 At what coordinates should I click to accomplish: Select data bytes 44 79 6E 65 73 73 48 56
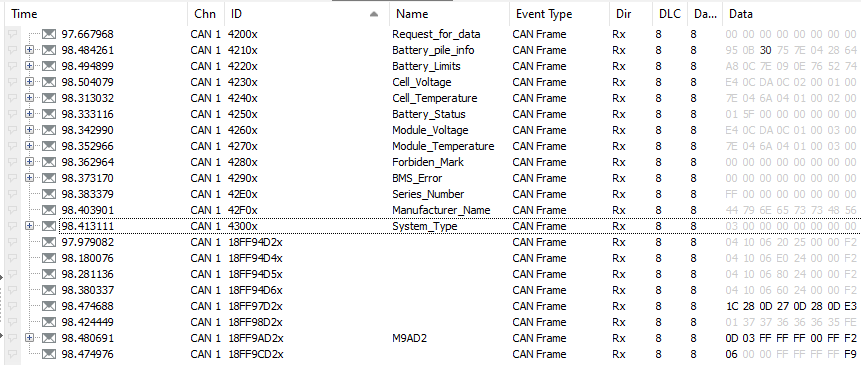(x=792, y=210)
